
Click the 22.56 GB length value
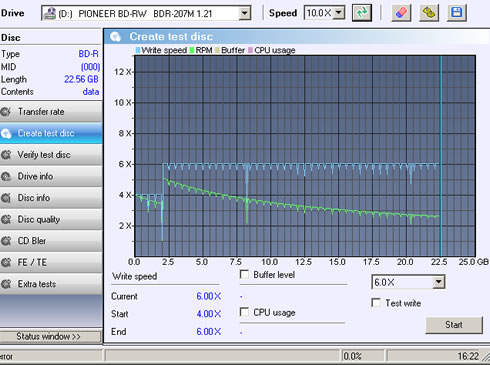pos(81,79)
